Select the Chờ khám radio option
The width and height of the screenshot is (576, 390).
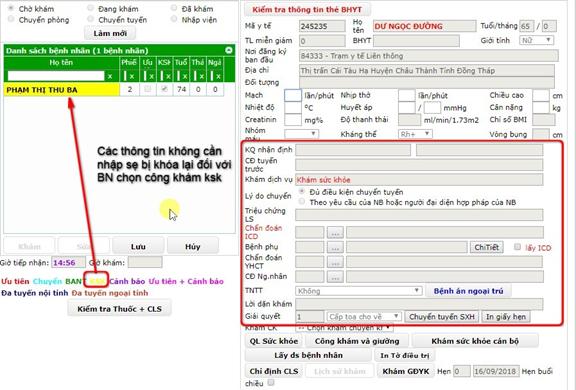point(11,8)
